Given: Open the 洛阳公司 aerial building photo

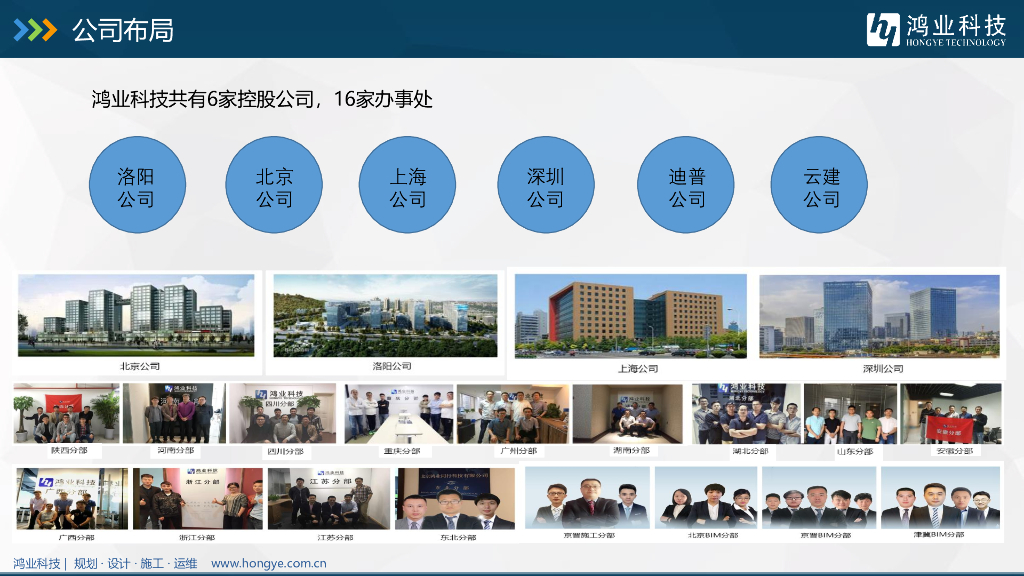Looking at the screenshot, I should pyautogui.click(x=385, y=315).
